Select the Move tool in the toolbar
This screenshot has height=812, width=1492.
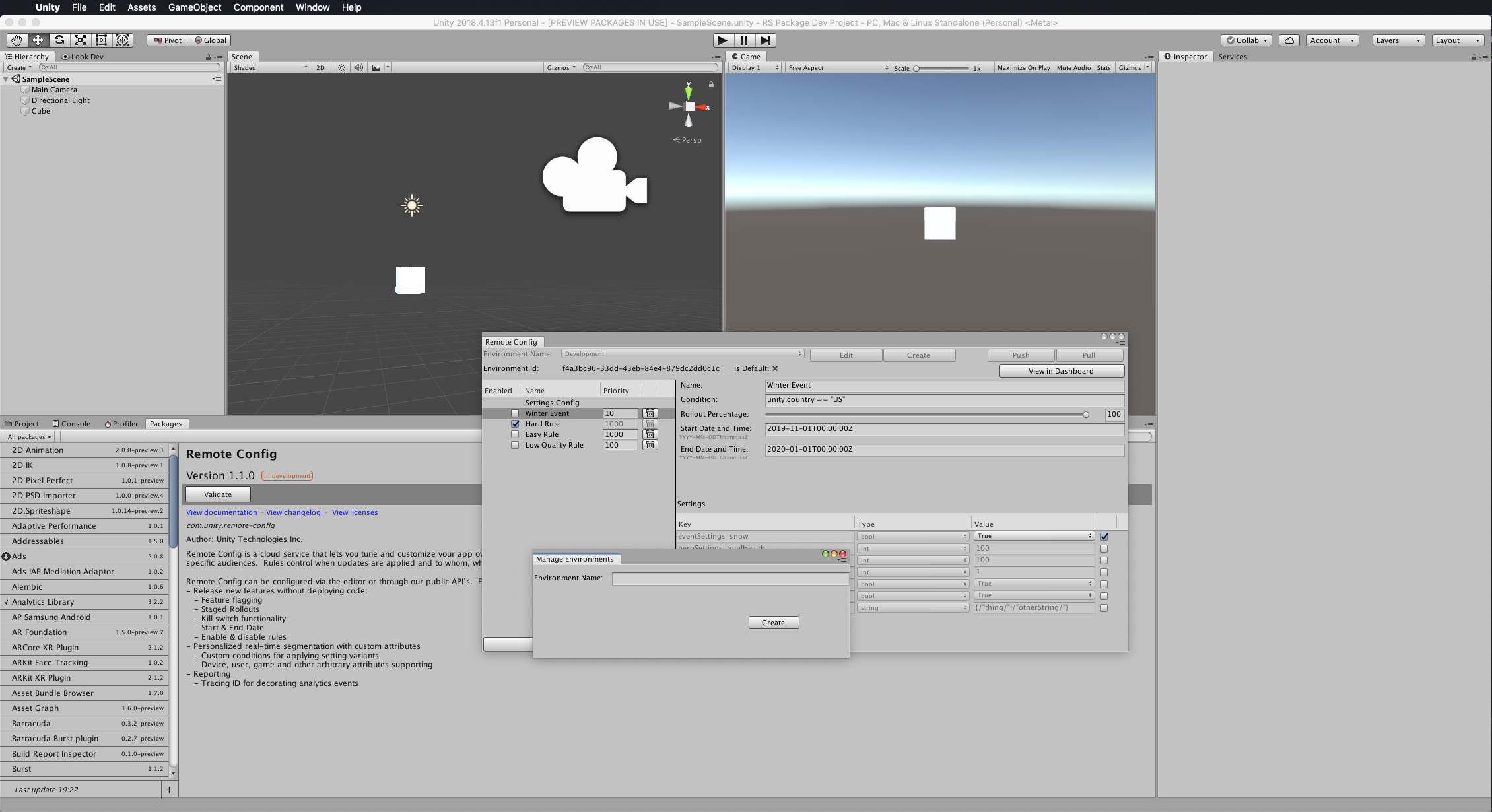38,40
